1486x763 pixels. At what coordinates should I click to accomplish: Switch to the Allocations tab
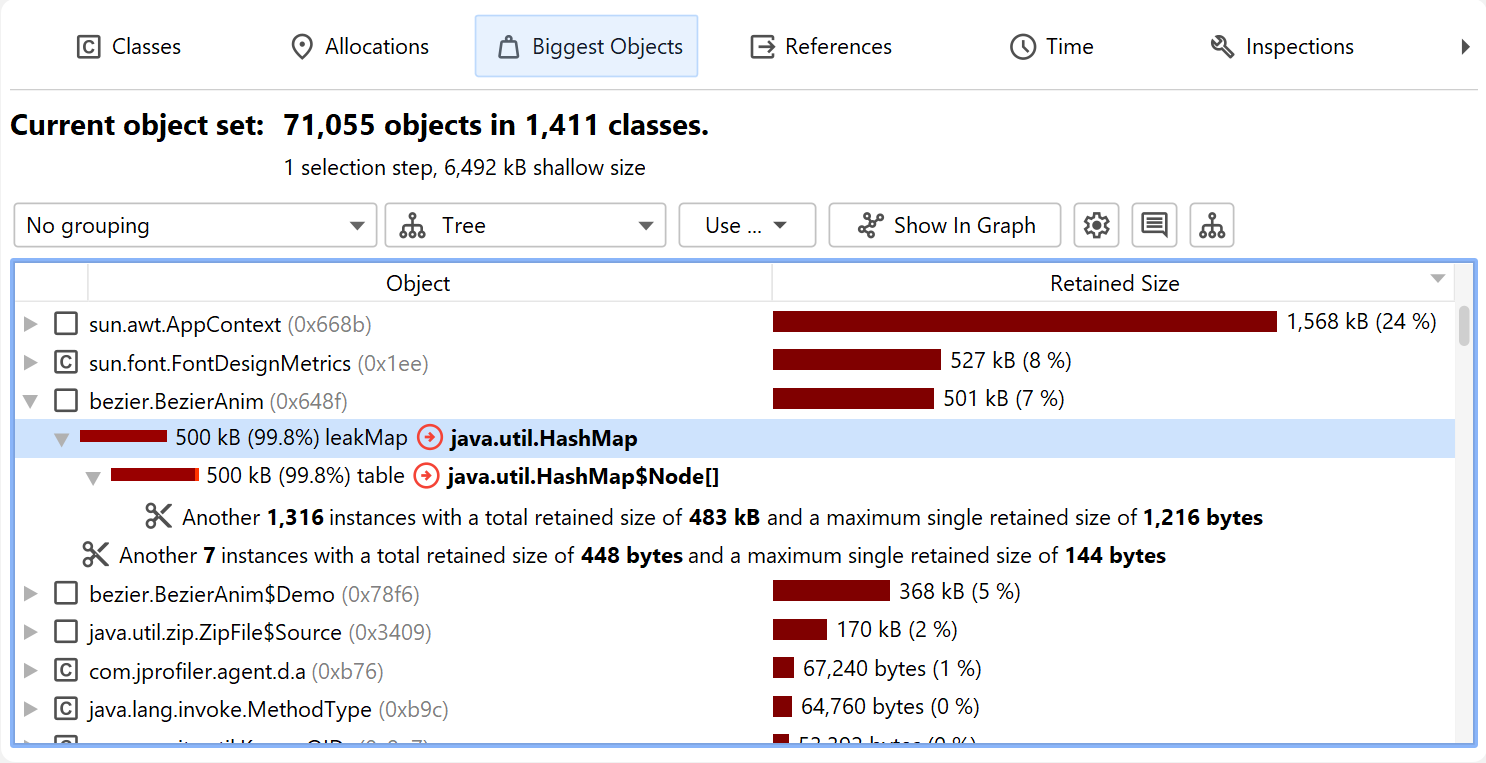pyautogui.click(x=359, y=47)
